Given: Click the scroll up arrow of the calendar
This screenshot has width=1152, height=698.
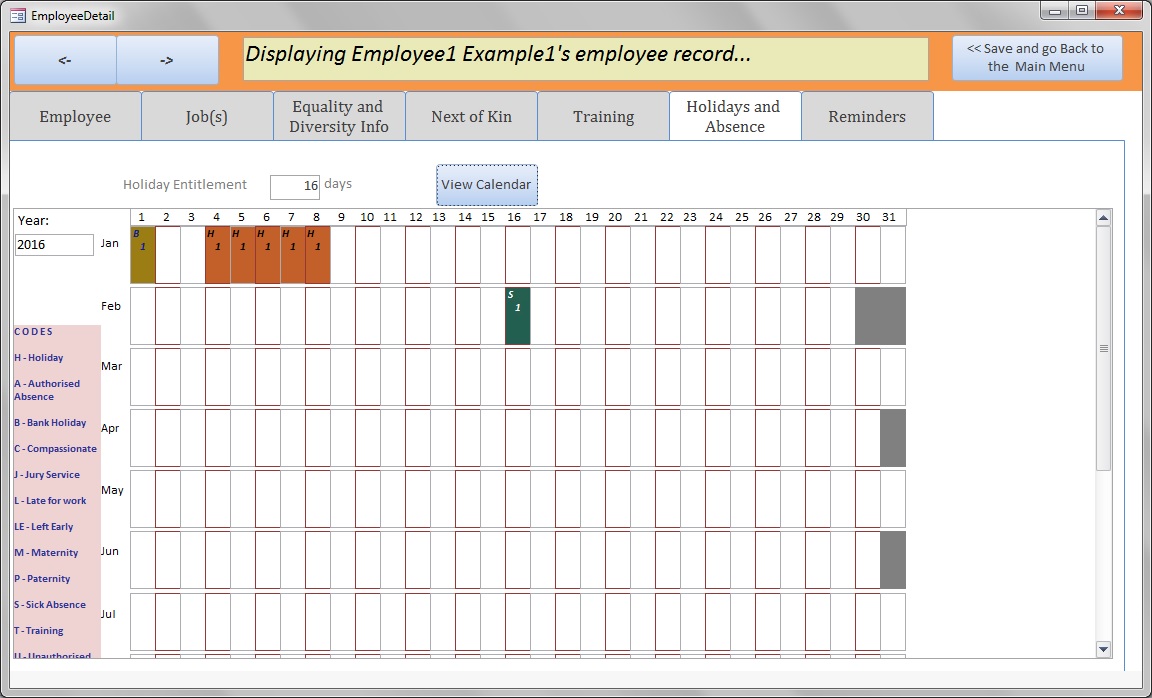Looking at the screenshot, I should pyautogui.click(x=1103, y=218).
